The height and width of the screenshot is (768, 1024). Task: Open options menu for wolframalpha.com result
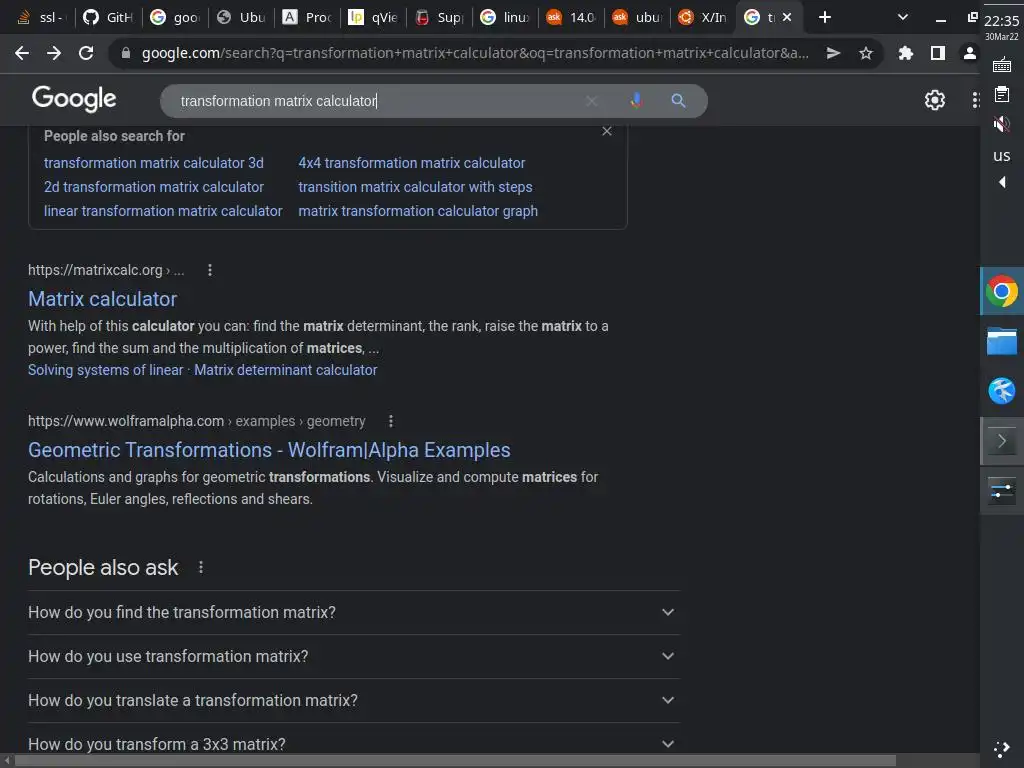391,421
